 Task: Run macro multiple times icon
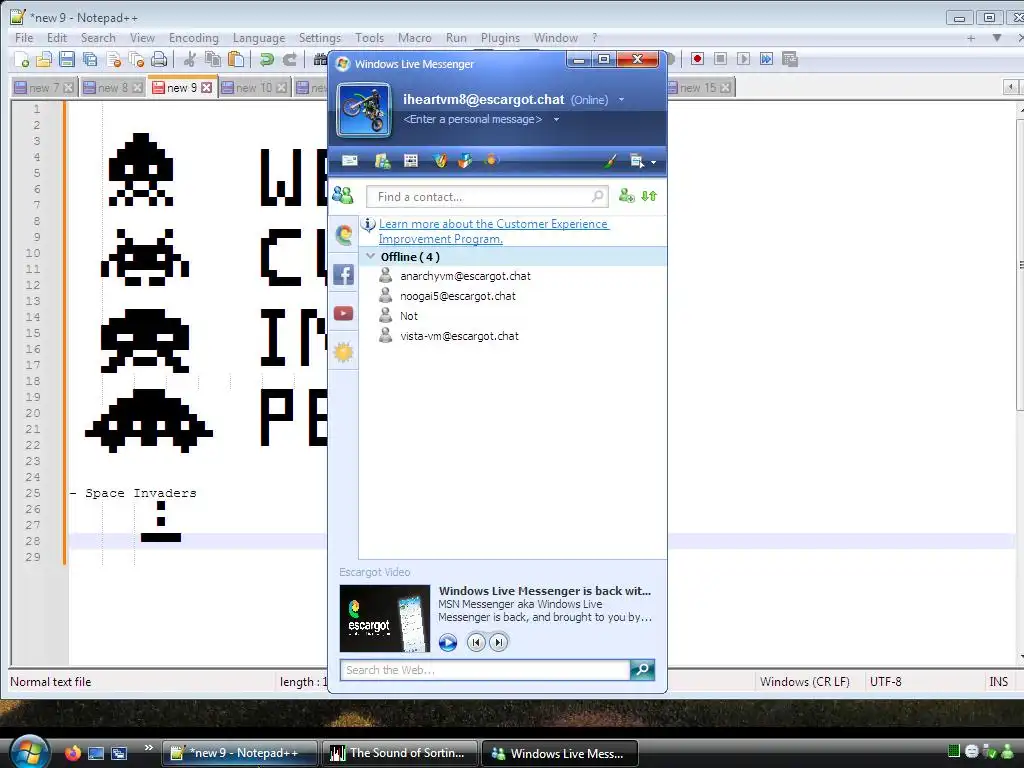pos(766,59)
